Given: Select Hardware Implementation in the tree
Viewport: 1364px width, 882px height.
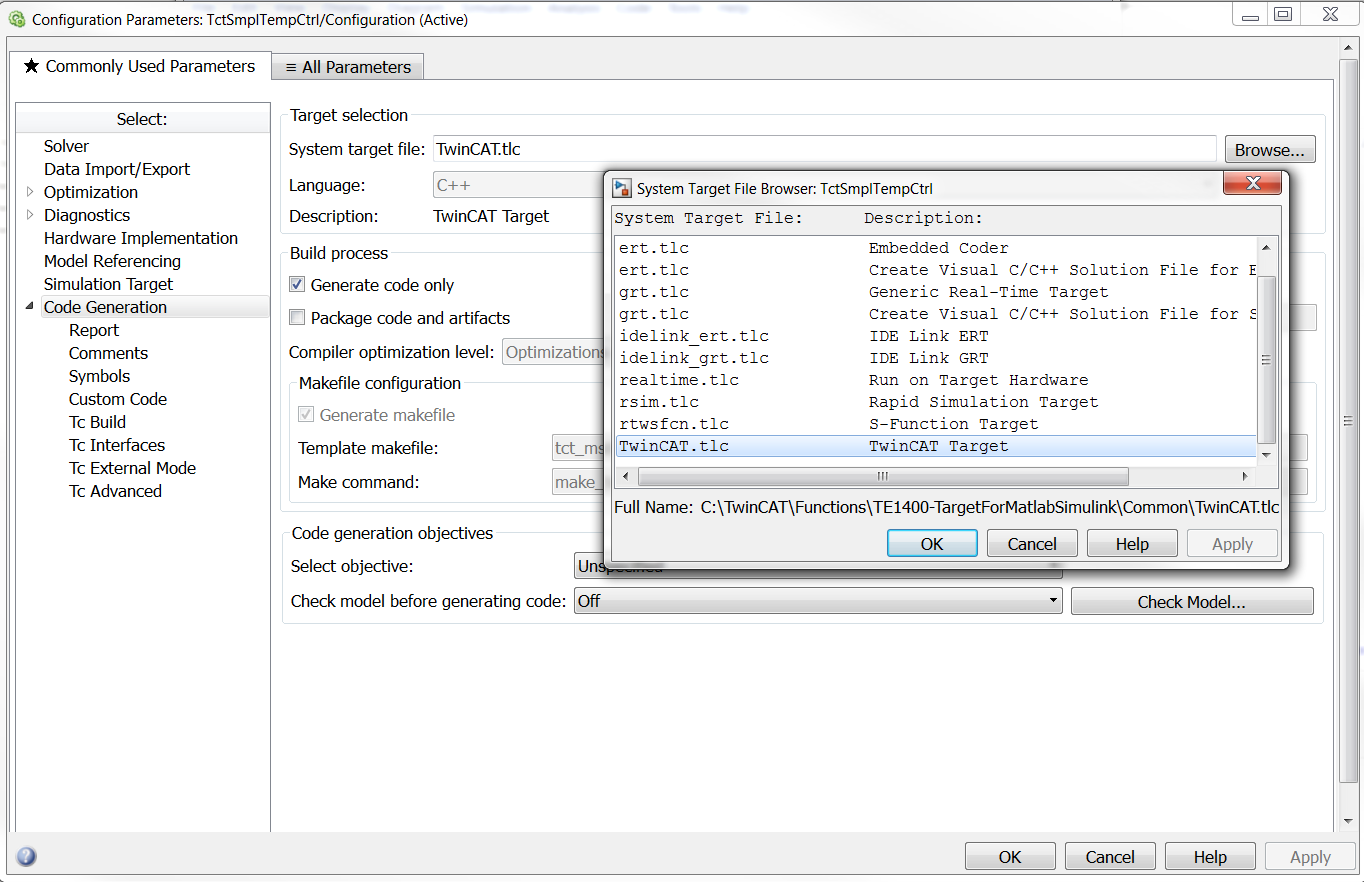Looking at the screenshot, I should [x=141, y=238].
